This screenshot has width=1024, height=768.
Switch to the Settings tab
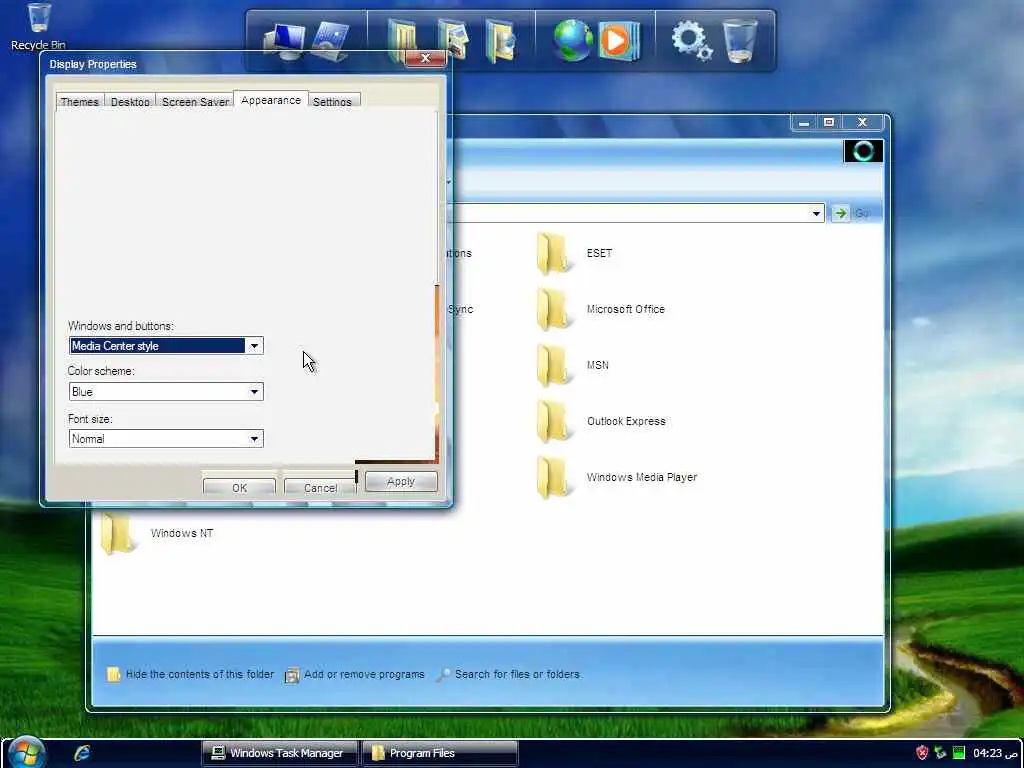point(332,101)
